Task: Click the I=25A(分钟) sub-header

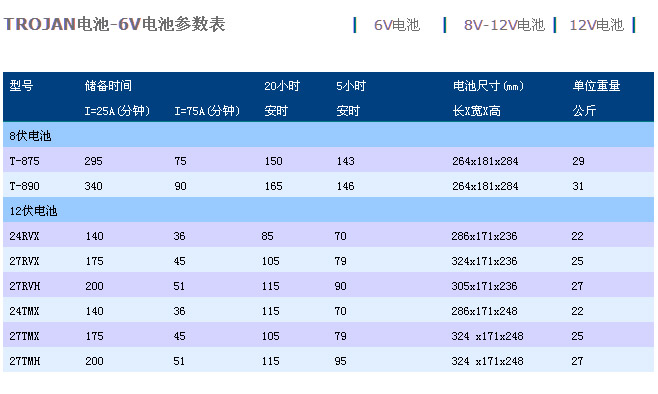Action: pyautogui.click(x=117, y=111)
